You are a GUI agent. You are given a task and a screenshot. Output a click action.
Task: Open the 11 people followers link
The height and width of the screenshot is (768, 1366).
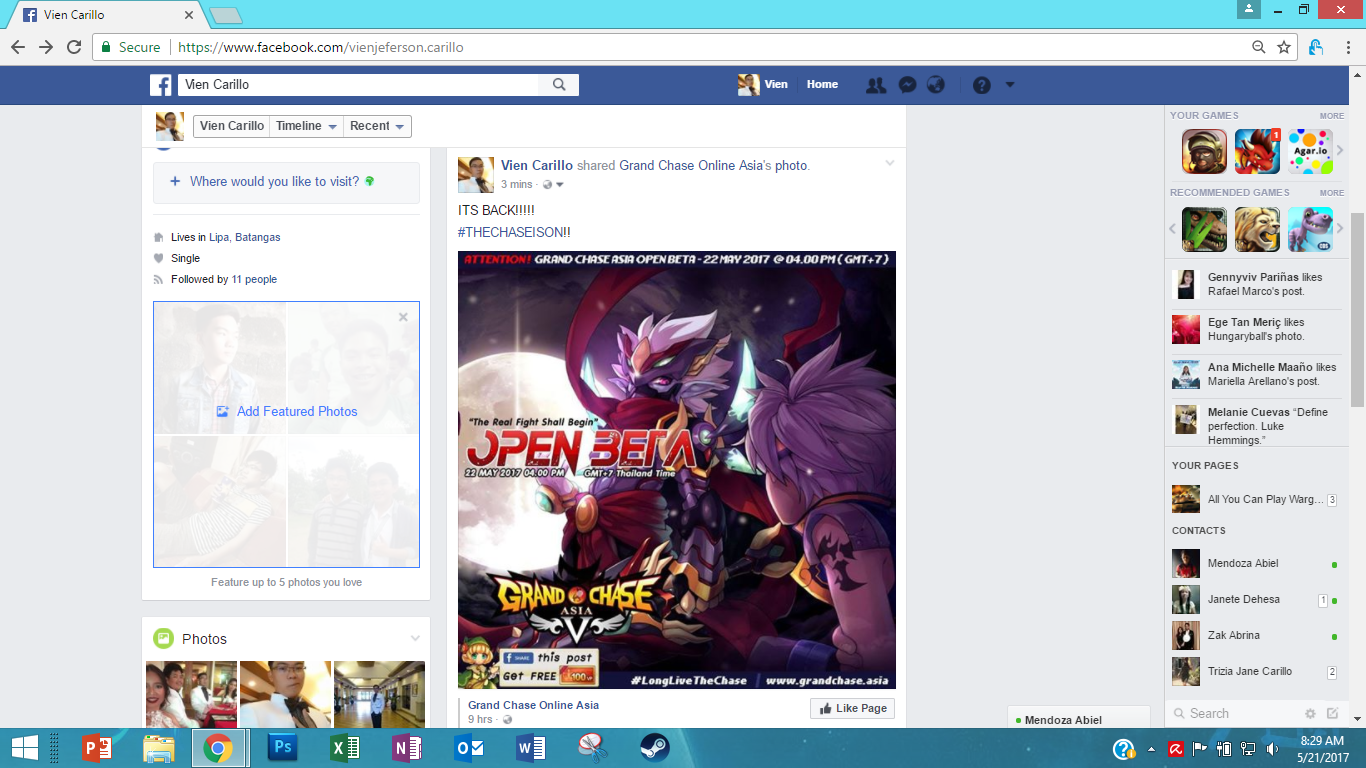(x=254, y=279)
